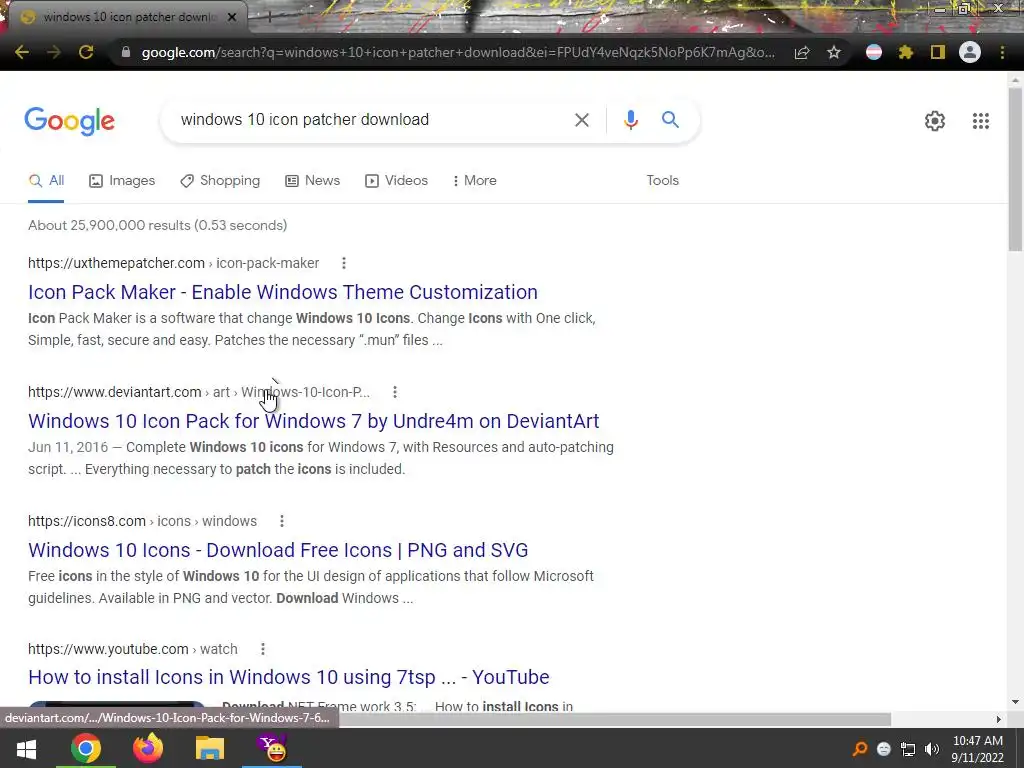Screen dimensions: 1024x768
Task: Open volume control tray icon
Action: click(932, 749)
